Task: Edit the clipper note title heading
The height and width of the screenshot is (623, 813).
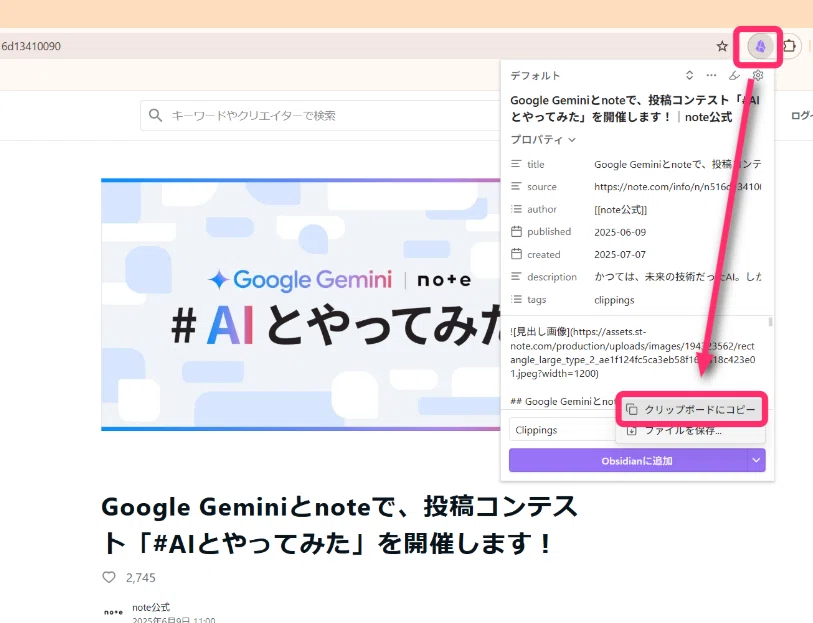Action: coord(635,108)
